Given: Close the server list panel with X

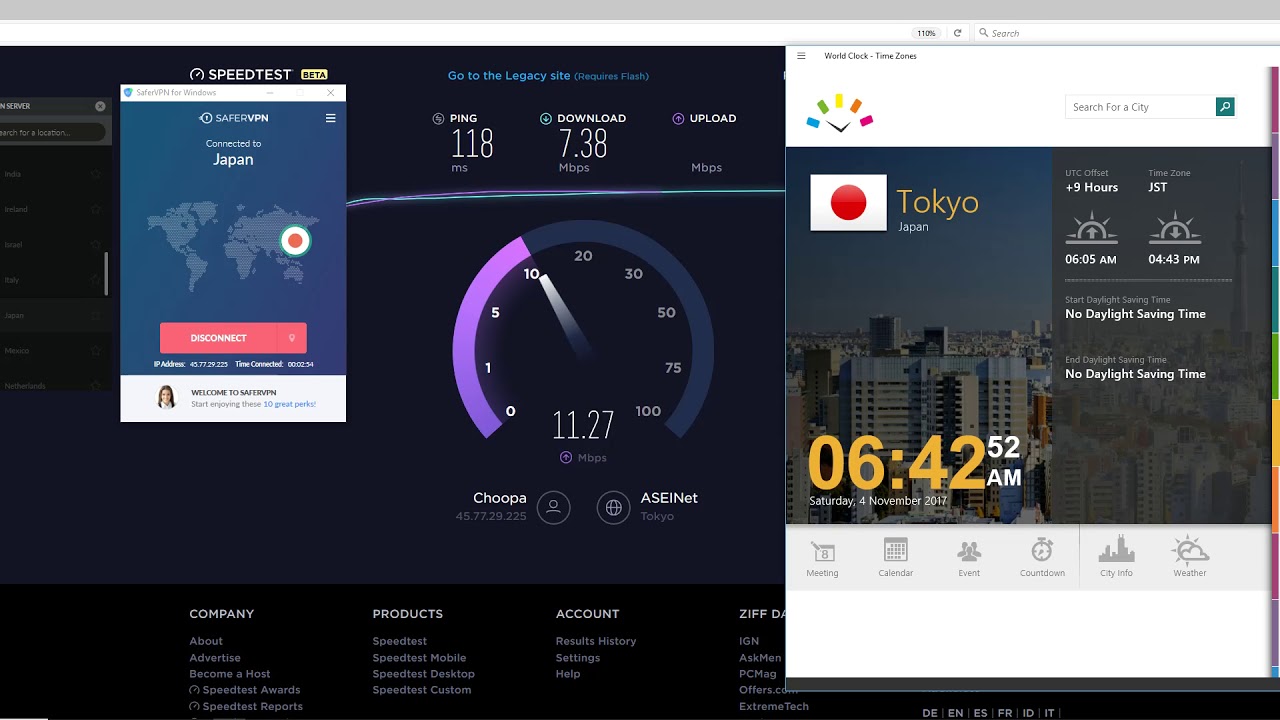Looking at the screenshot, I should (100, 106).
